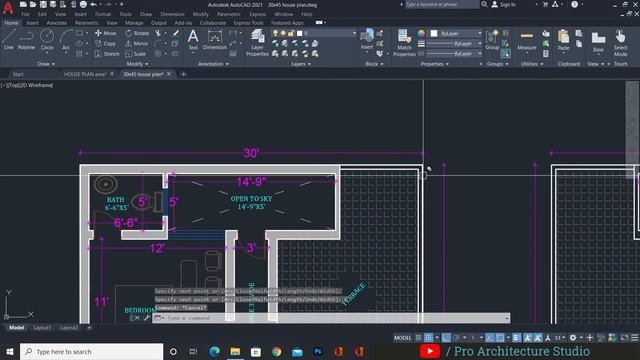Click the command line input field
Image resolution: width=640 pixels, height=360 pixels.
tap(331, 318)
